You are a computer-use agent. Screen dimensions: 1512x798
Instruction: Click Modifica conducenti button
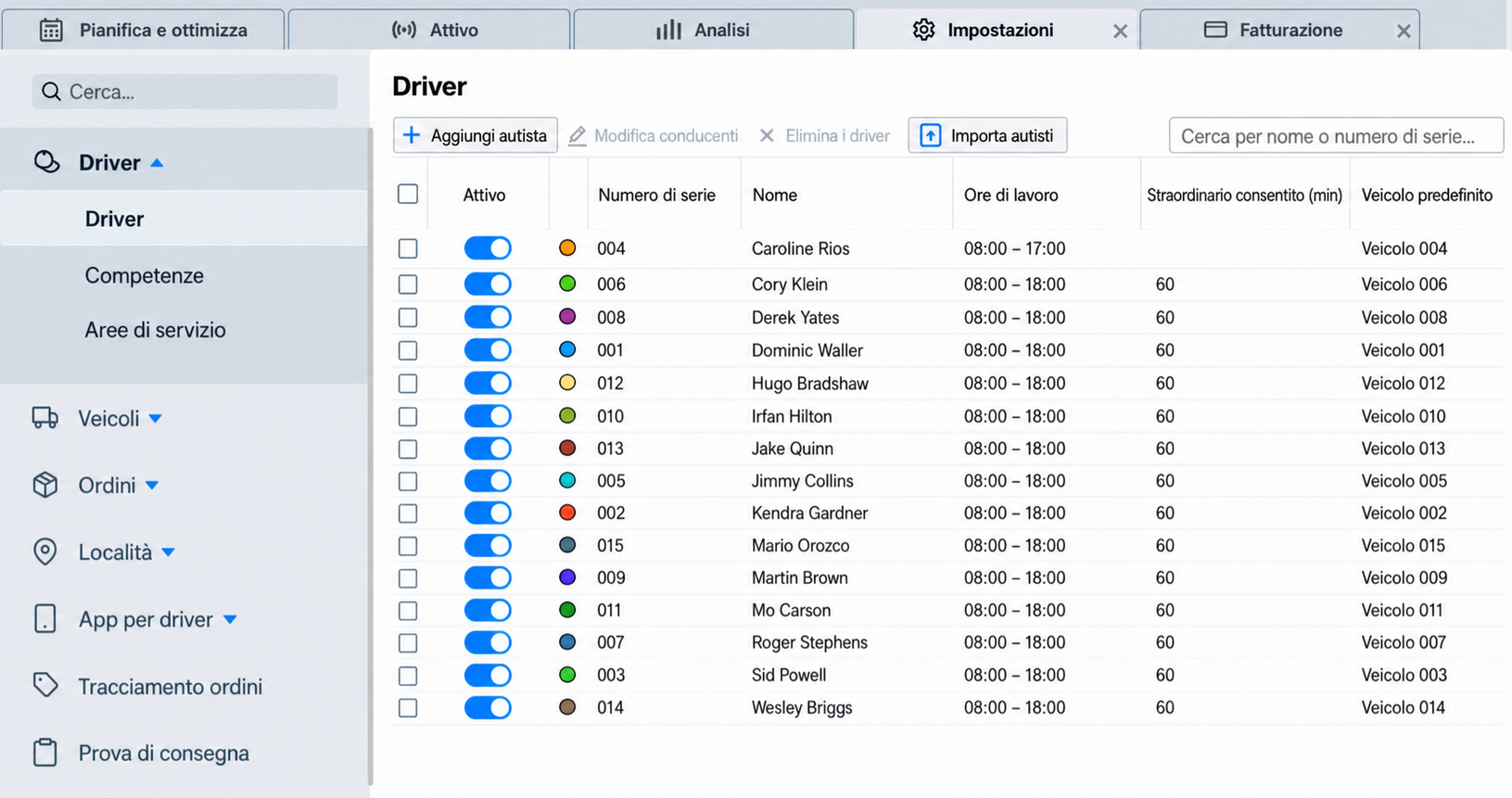654,135
